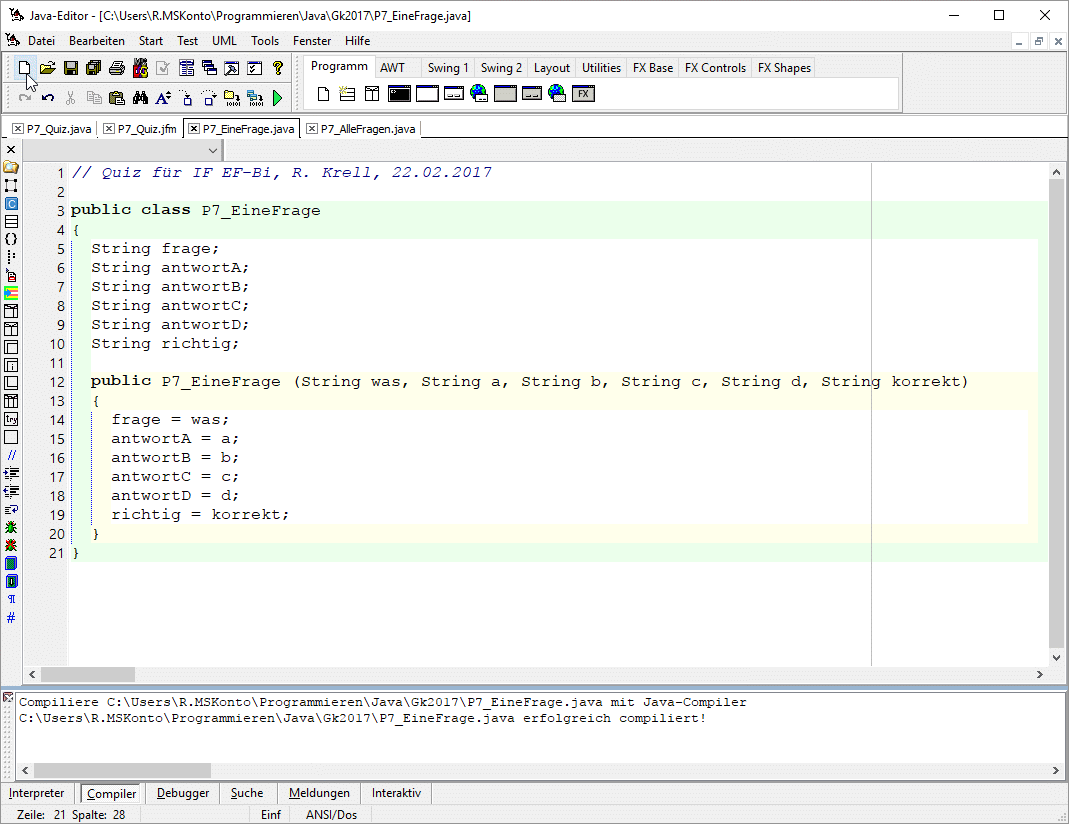Close the P7_Quiz.java tab via its X box
Screen dimensions: 1069x824
tap(17, 129)
